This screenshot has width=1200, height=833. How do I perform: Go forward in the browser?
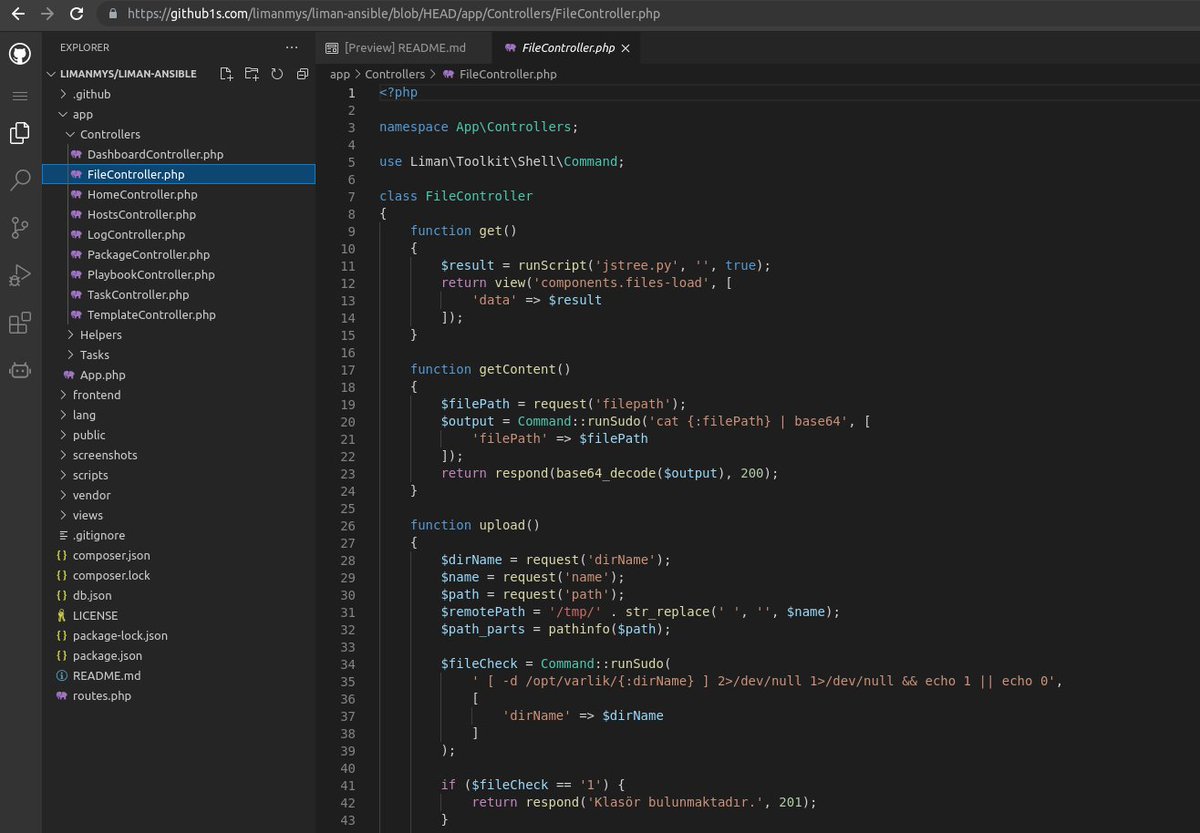click(x=47, y=15)
